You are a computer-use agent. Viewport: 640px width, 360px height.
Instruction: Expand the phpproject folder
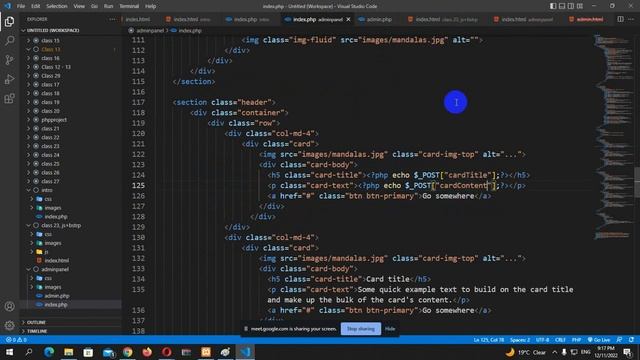click(54, 120)
